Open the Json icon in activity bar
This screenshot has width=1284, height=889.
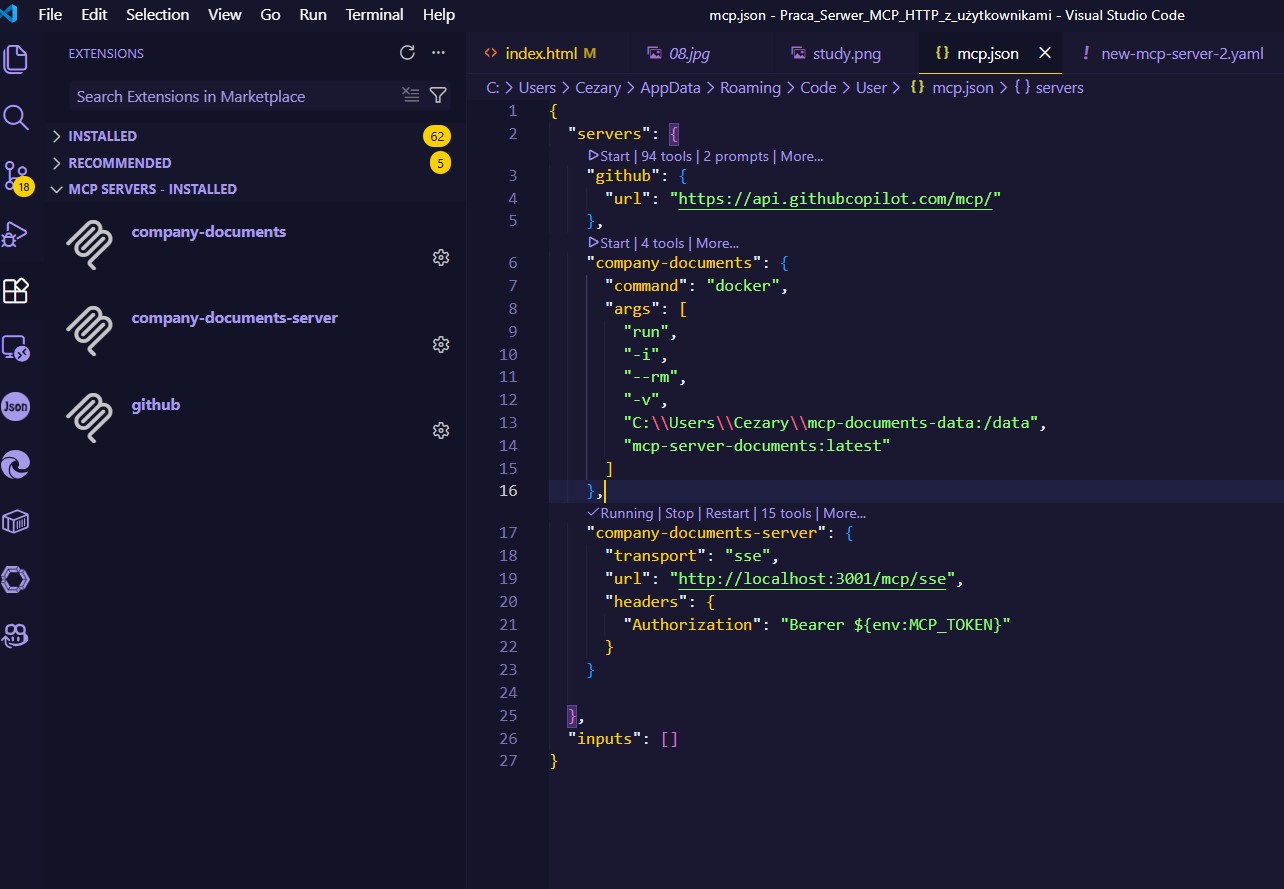16,406
